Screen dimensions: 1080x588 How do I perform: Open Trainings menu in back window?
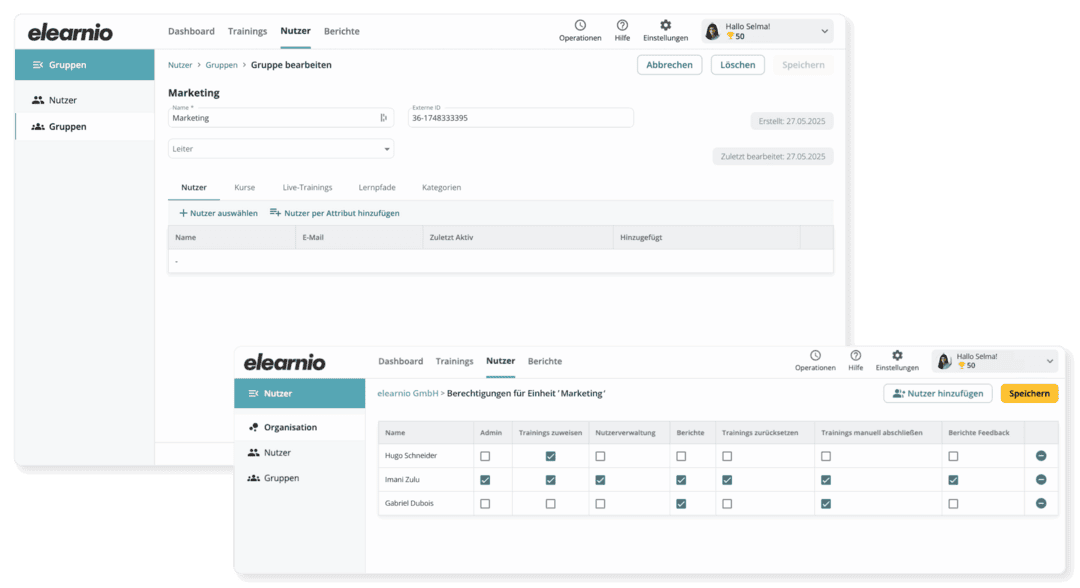(x=247, y=32)
